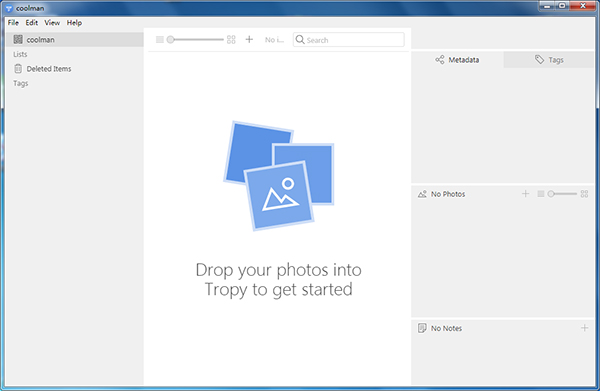The height and width of the screenshot is (391, 600).
Task: Switch to the Metadata tab
Action: [x=457, y=60]
